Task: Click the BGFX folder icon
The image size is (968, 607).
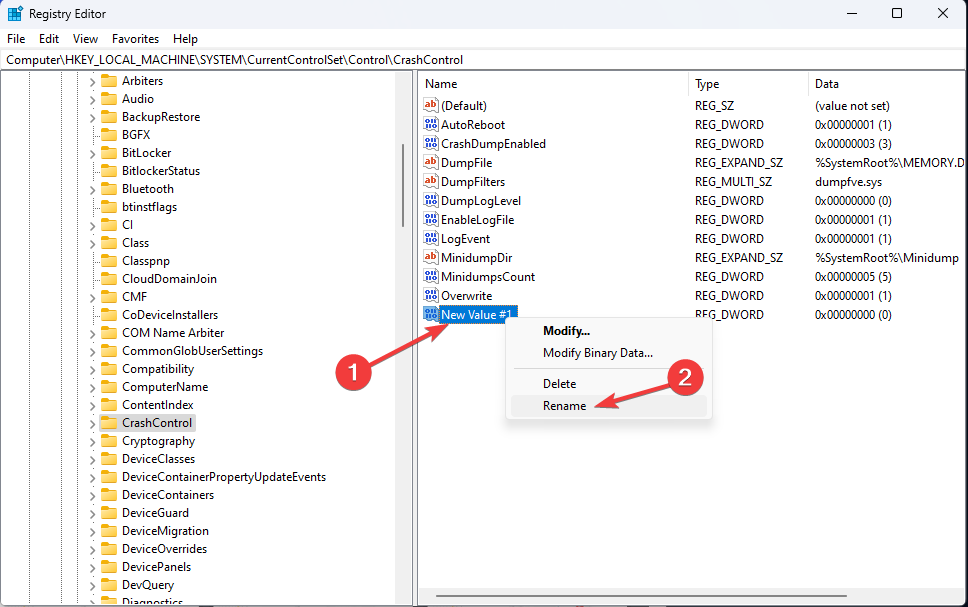Action: pyautogui.click(x=109, y=135)
